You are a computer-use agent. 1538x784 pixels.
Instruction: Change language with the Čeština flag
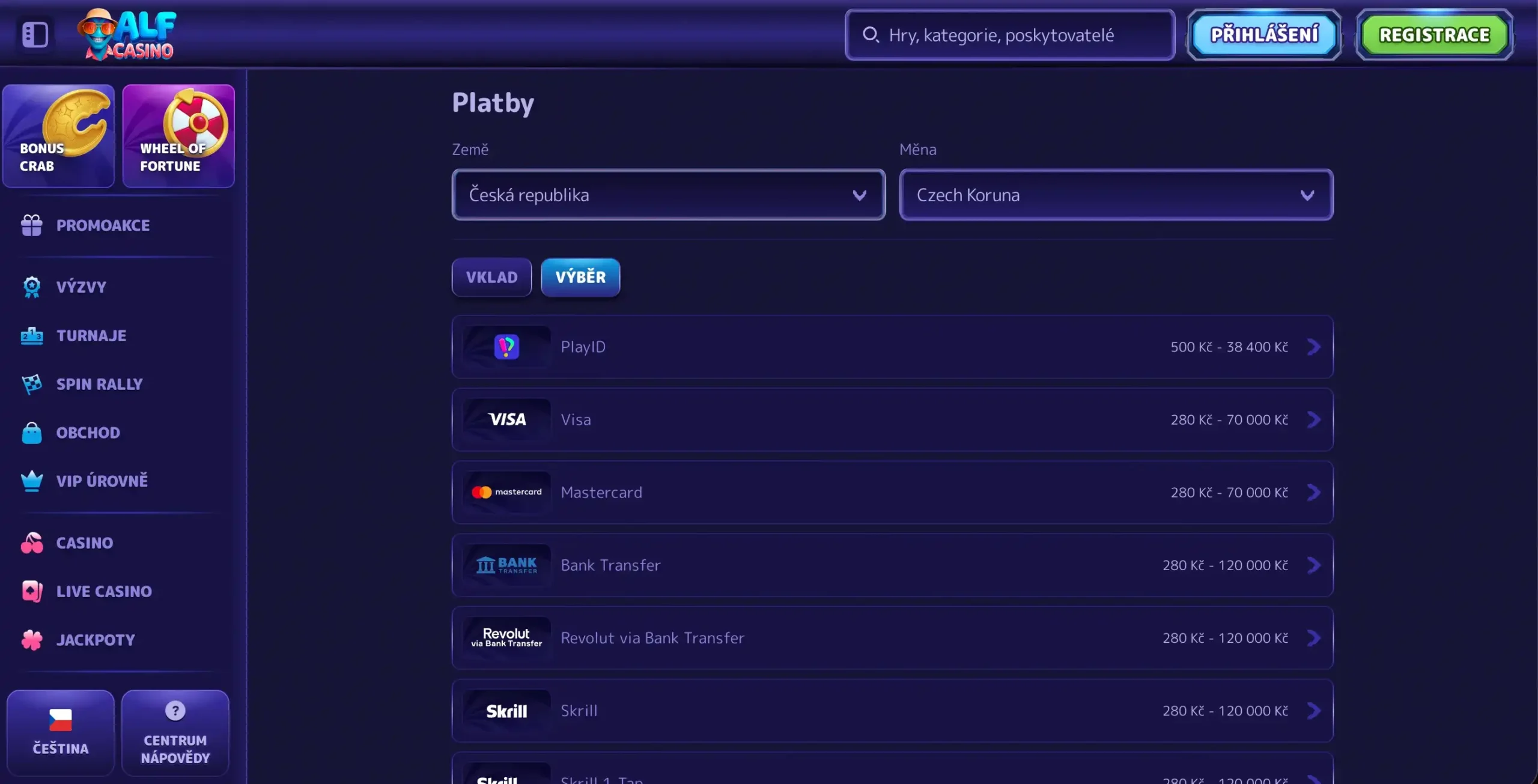pos(59,732)
